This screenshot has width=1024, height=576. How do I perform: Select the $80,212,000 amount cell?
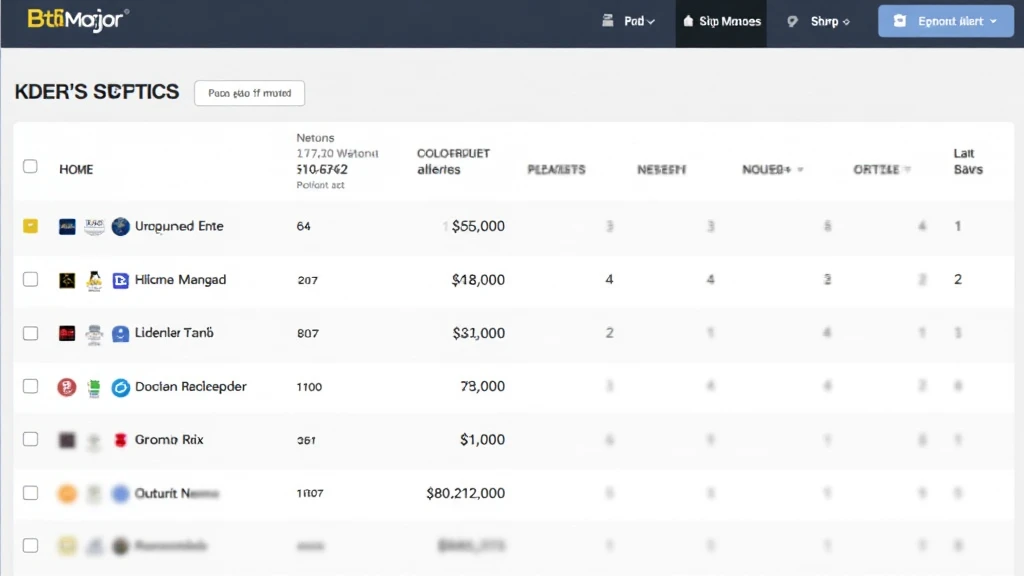pyautogui.click(x=466, y=493)
